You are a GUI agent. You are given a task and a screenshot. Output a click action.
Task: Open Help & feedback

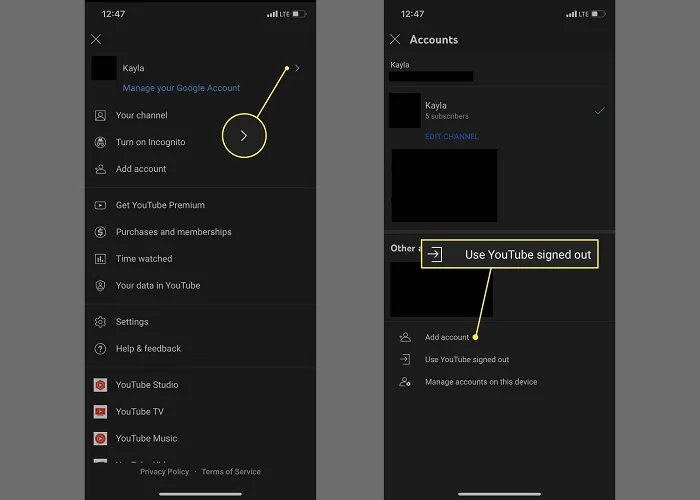click(148, 348)
